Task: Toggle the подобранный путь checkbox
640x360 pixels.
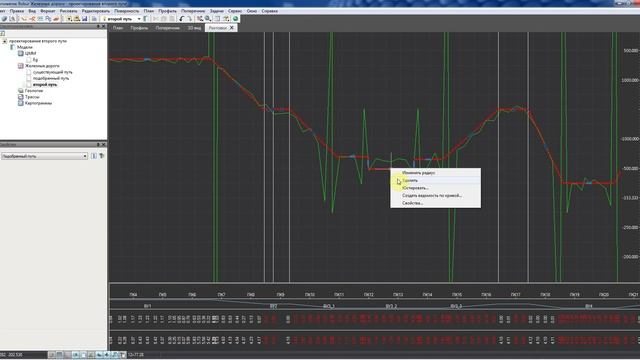Action: point(29,78)
